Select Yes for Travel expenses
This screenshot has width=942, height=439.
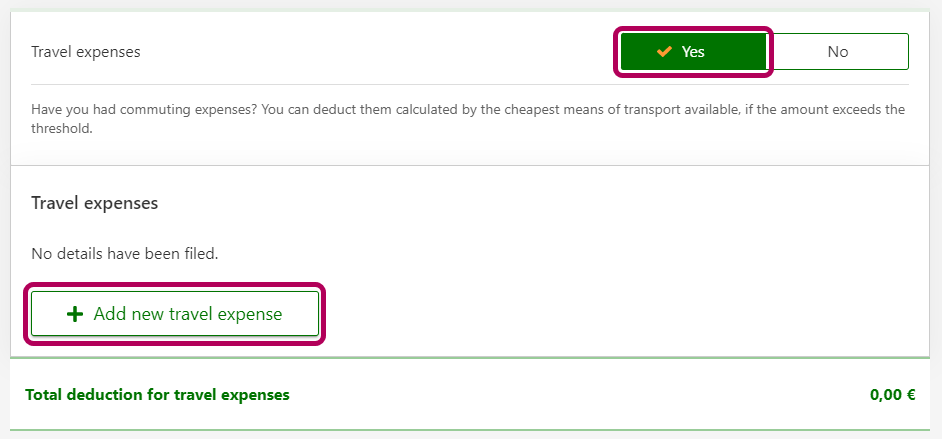coord(693,52)
